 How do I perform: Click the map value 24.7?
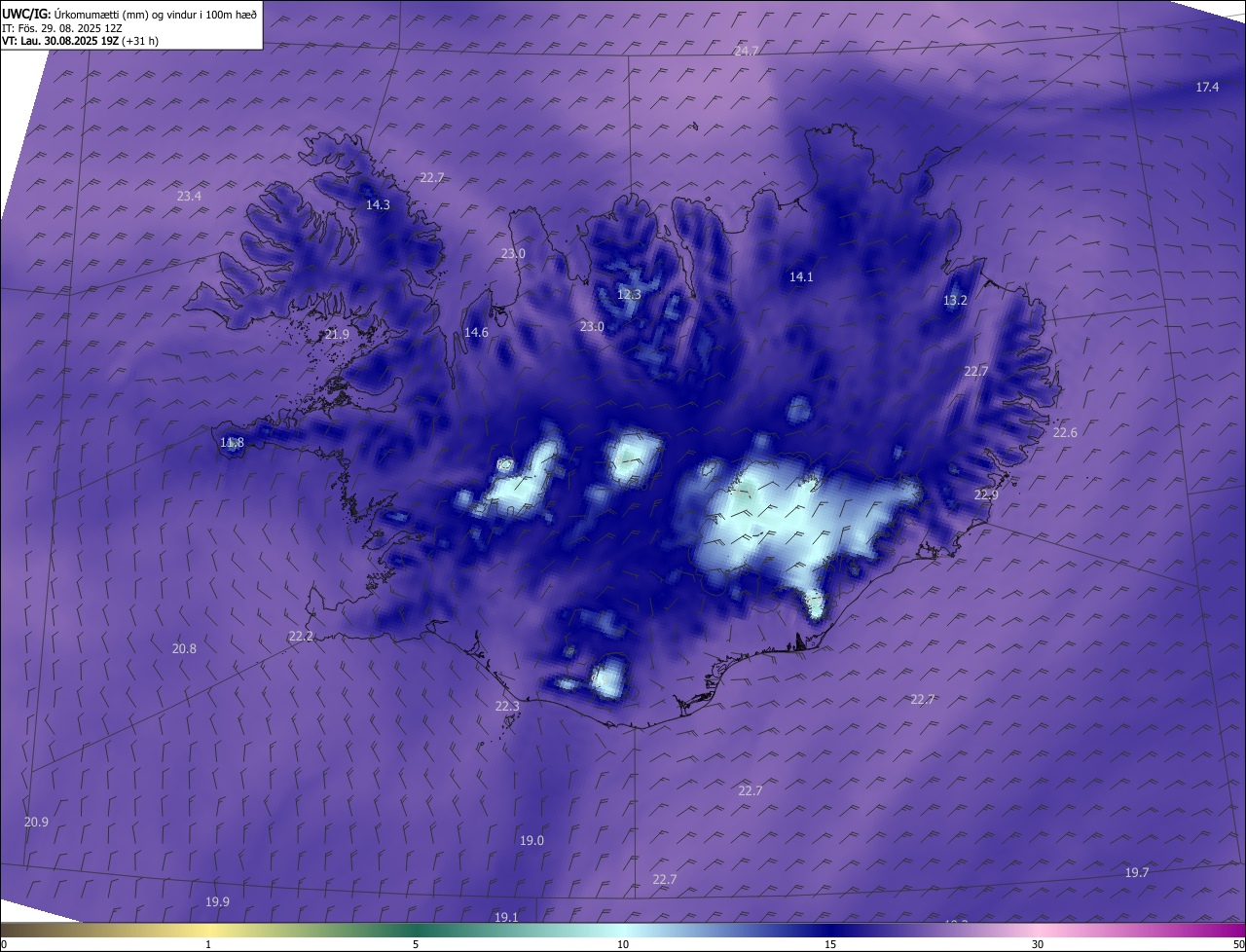tap(747, 51)
